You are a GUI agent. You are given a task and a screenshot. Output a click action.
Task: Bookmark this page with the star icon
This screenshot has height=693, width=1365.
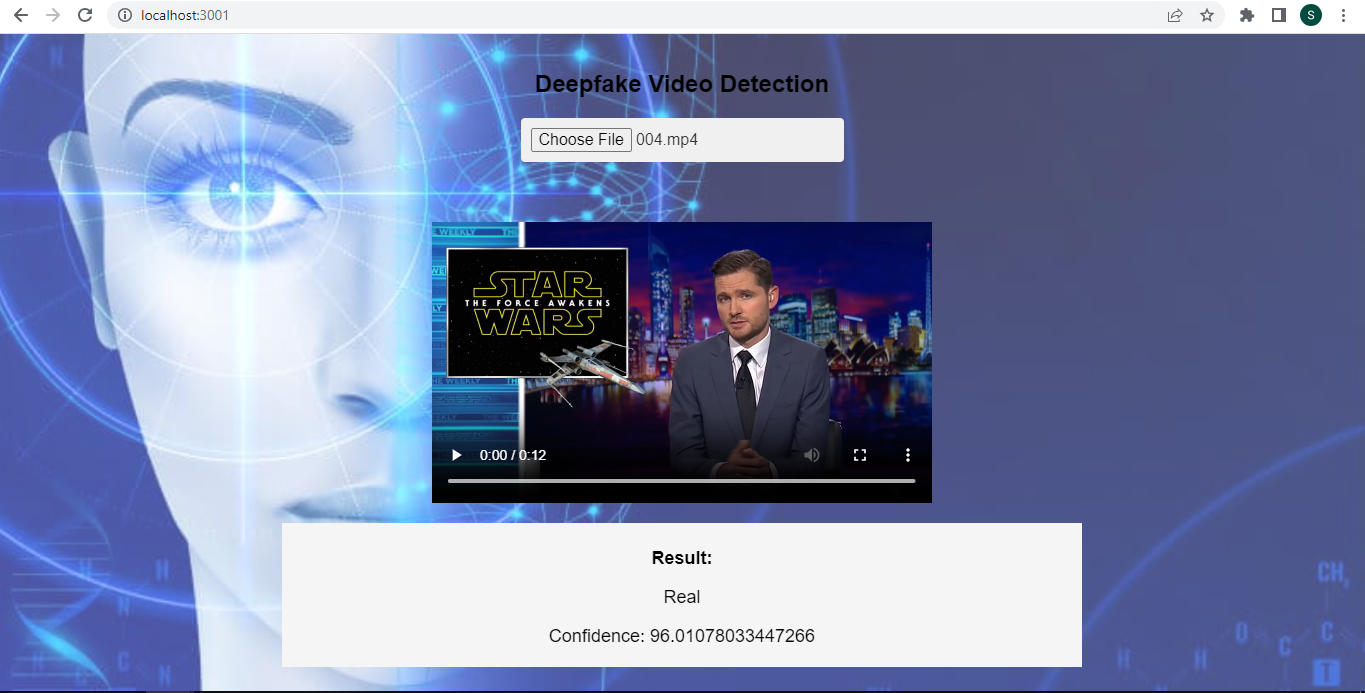pos(1208,15)
